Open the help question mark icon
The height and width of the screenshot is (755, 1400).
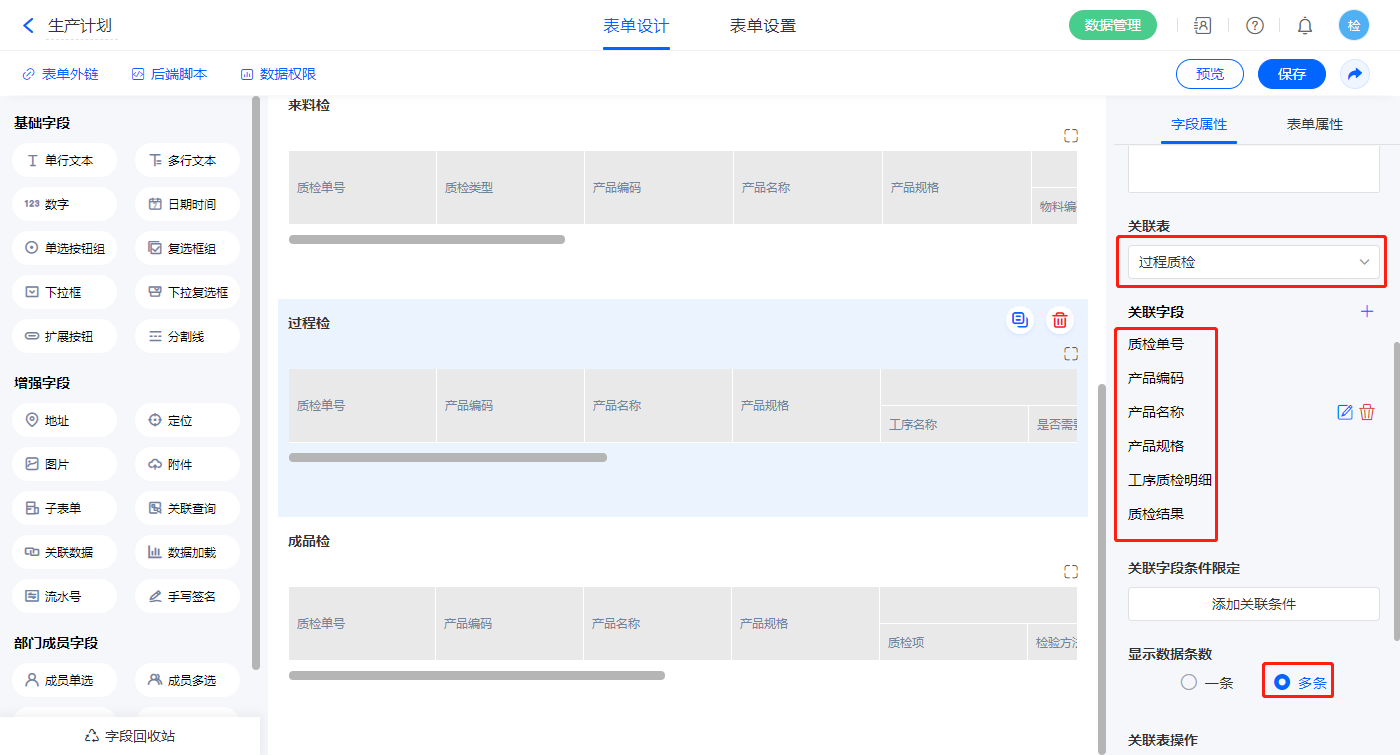tap(1254, 26)
